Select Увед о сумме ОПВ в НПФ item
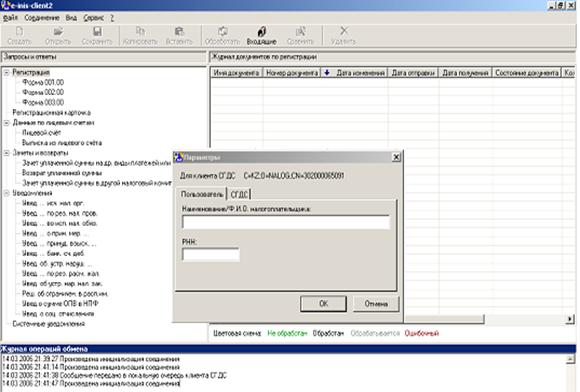The height and width of the screenshot is (392, 580). pos(60,304)
